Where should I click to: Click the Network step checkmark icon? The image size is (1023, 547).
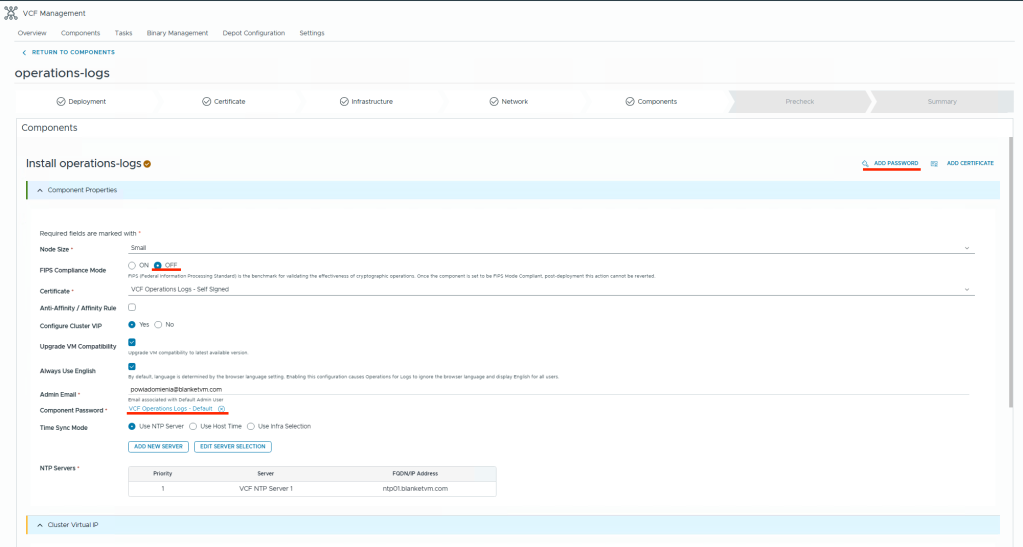(493, 101)
